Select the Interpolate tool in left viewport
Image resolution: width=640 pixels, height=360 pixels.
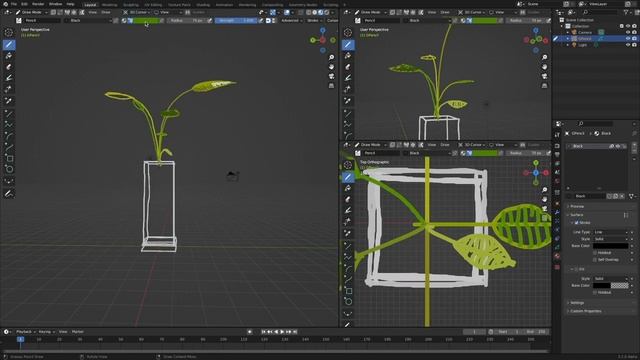(9, 181)
